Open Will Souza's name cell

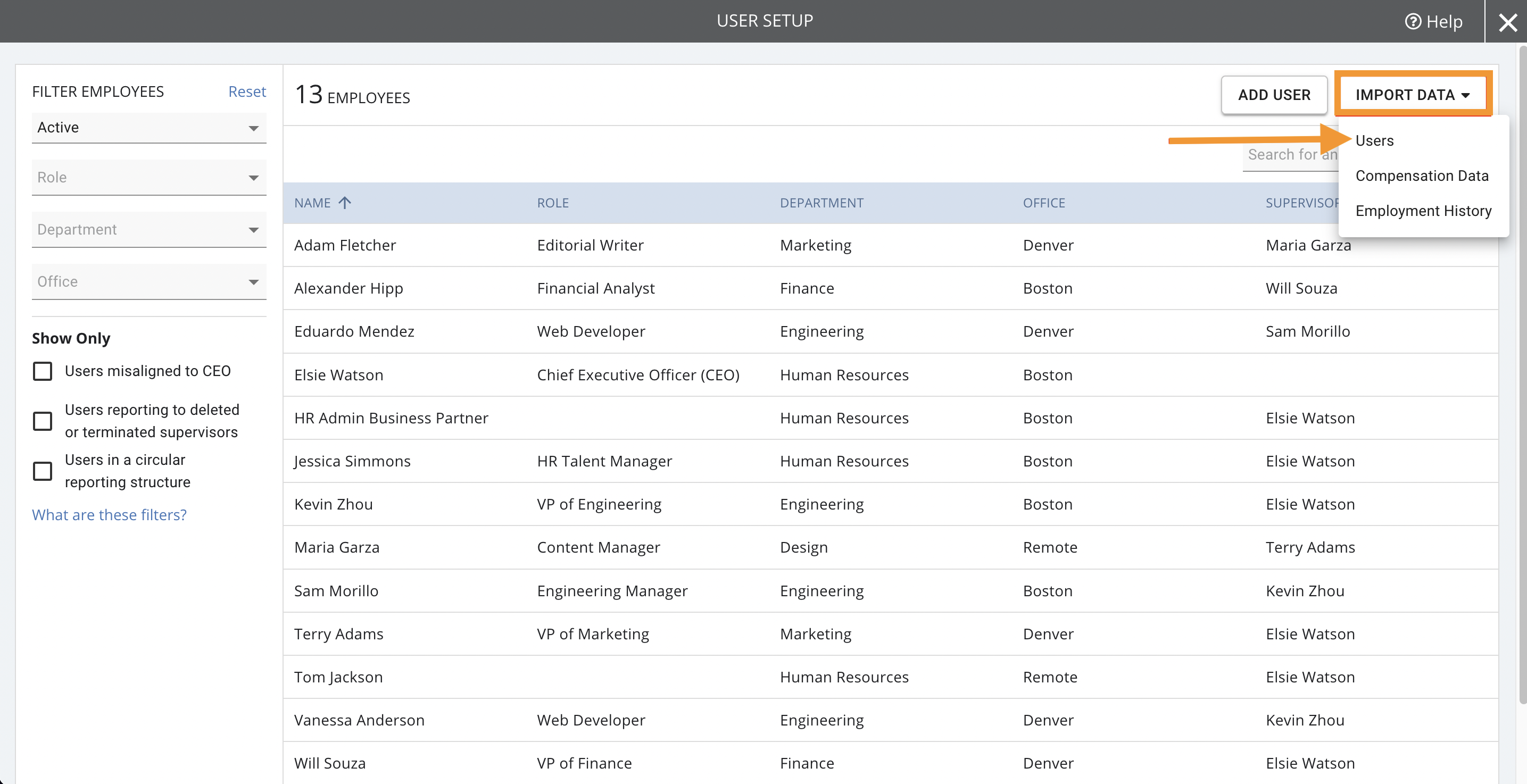(329, 763)
